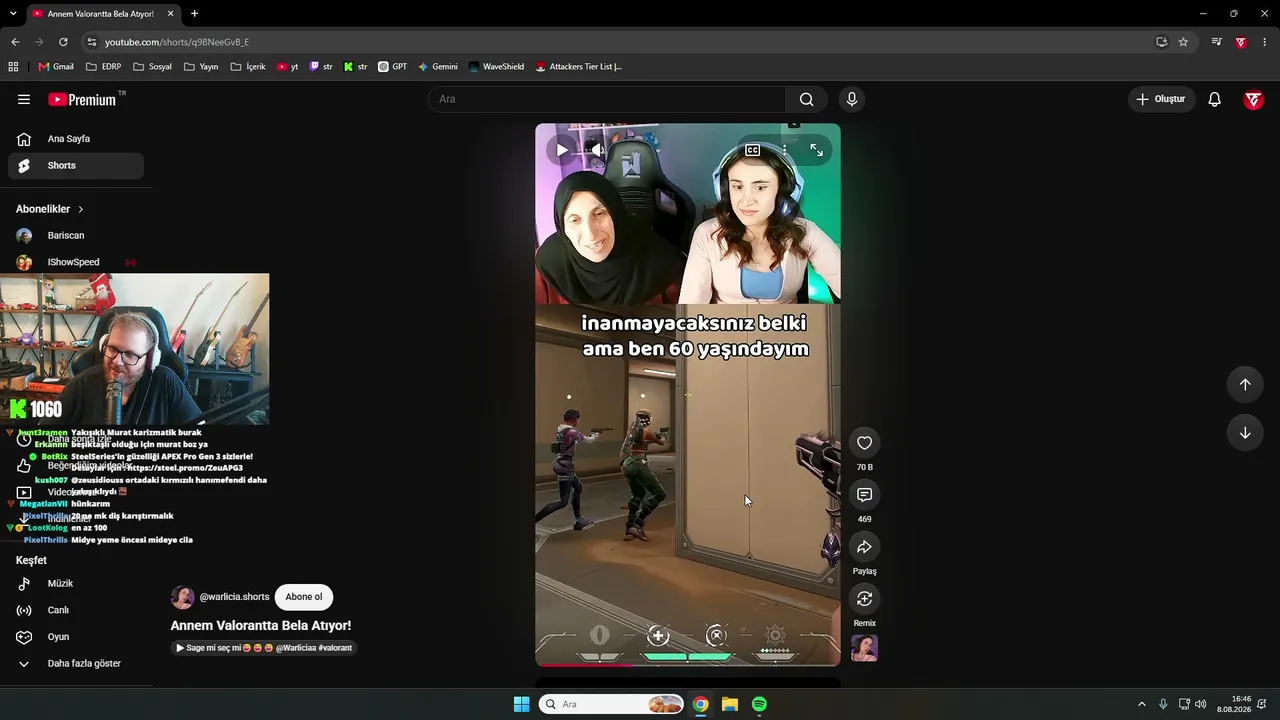Click the magnifier search button on YouTube
1280x720 pixels.
pos(806,99)
